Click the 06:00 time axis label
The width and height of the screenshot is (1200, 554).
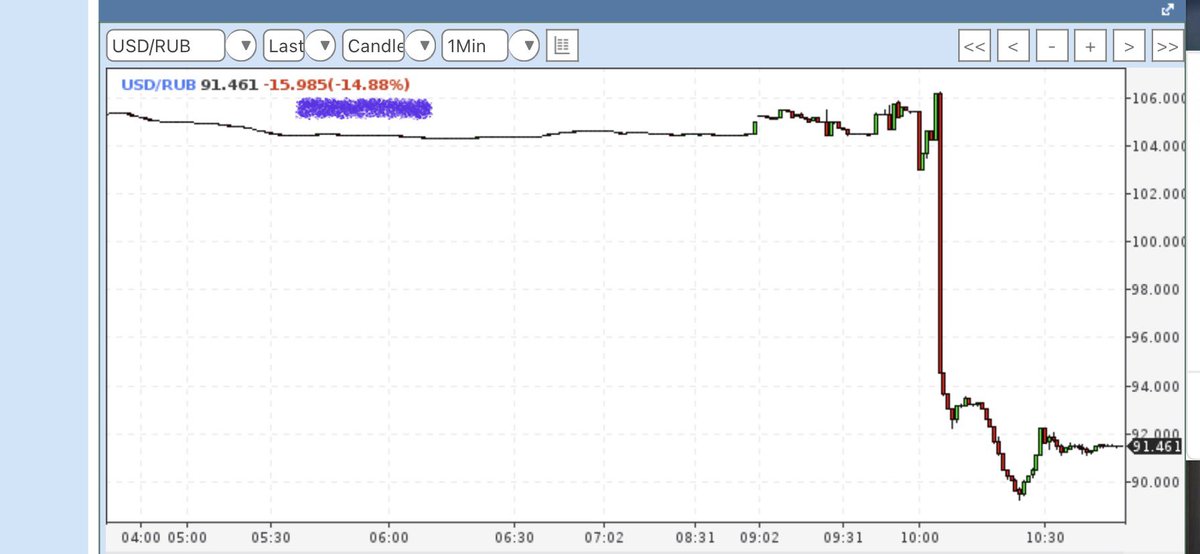pos(387,537)
